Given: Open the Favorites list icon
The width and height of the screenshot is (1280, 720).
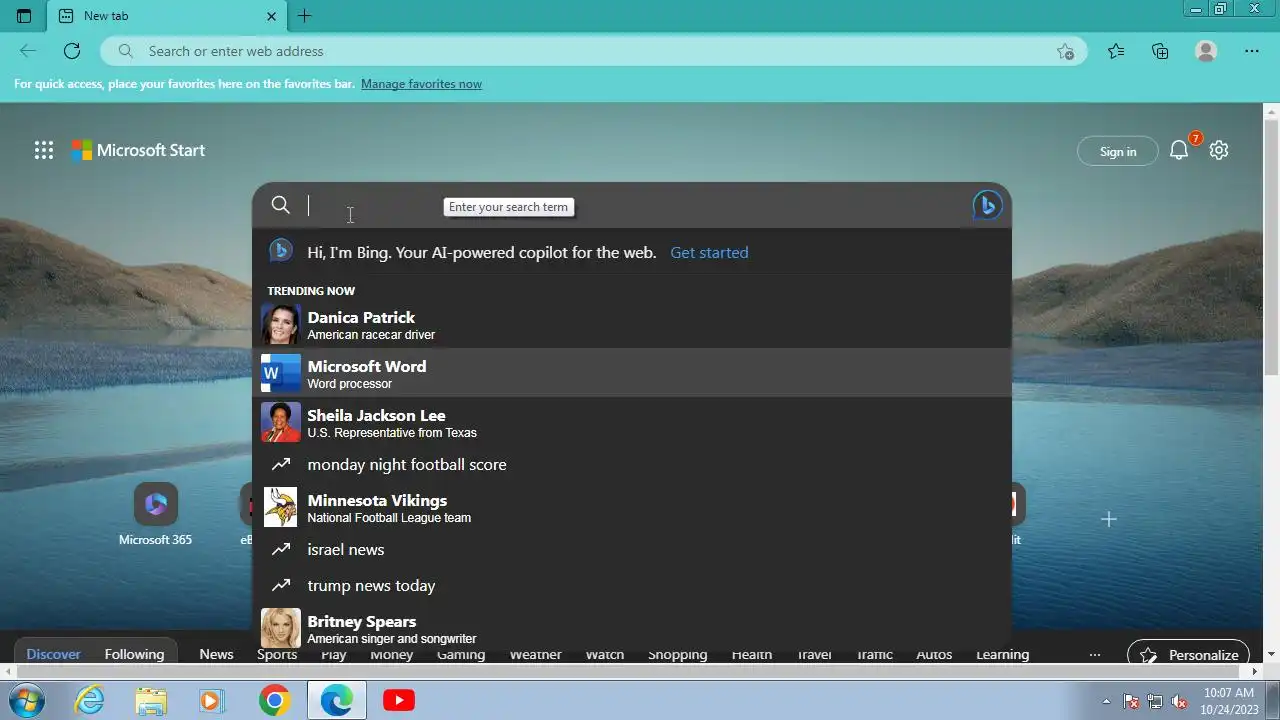Looking at the screenshot, I should click(x=1116, y=51).
